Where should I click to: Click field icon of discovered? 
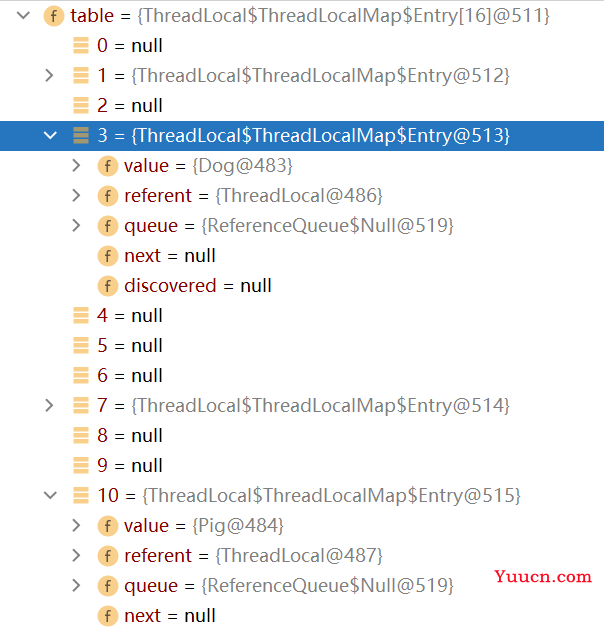click(108, 286)
